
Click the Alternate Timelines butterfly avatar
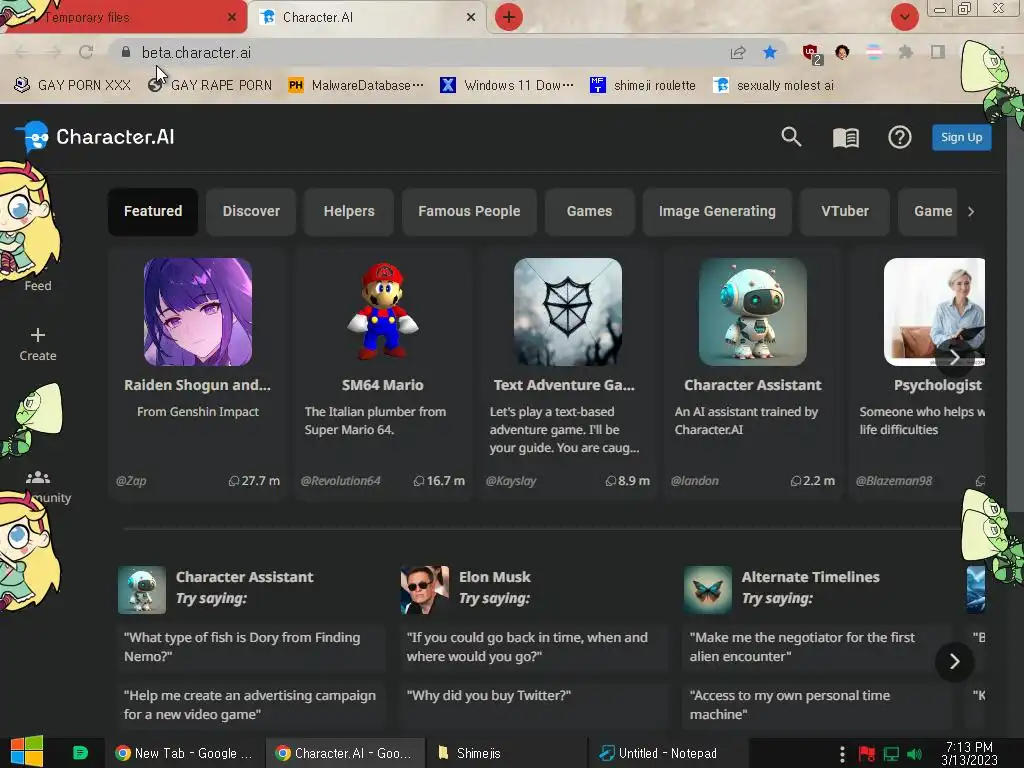click(708, 590)
